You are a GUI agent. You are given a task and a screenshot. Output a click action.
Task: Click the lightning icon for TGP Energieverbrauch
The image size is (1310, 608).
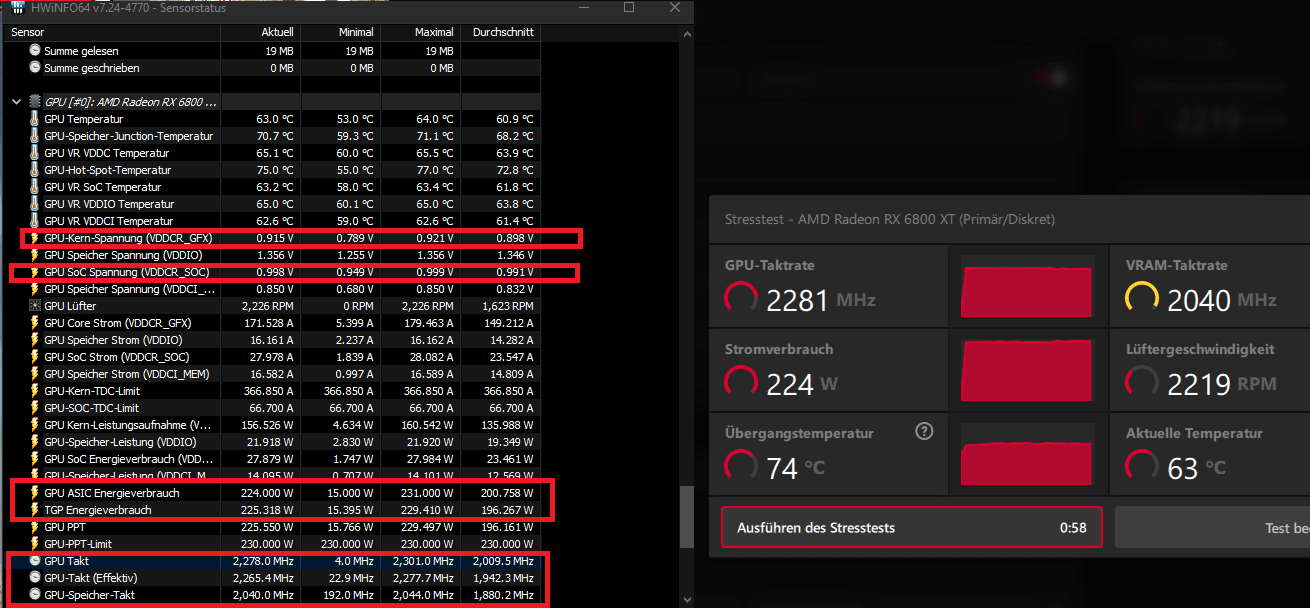36,510
